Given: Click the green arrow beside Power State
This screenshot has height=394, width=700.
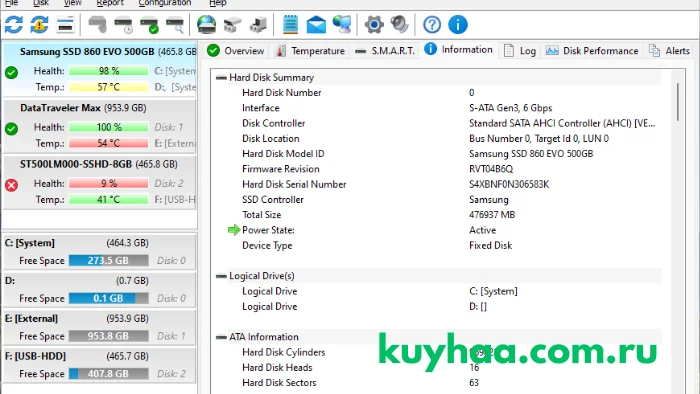Looking at the screenshot, I should [234, 230].
